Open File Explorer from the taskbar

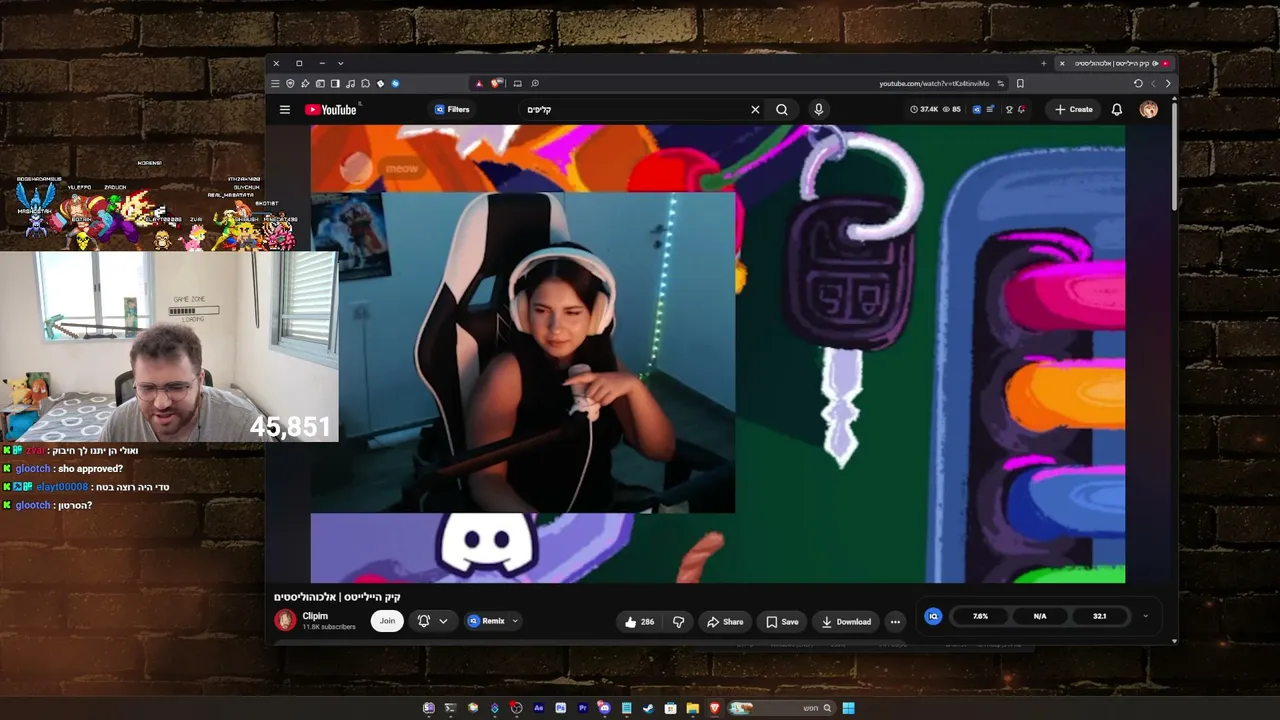click(692, 708)
